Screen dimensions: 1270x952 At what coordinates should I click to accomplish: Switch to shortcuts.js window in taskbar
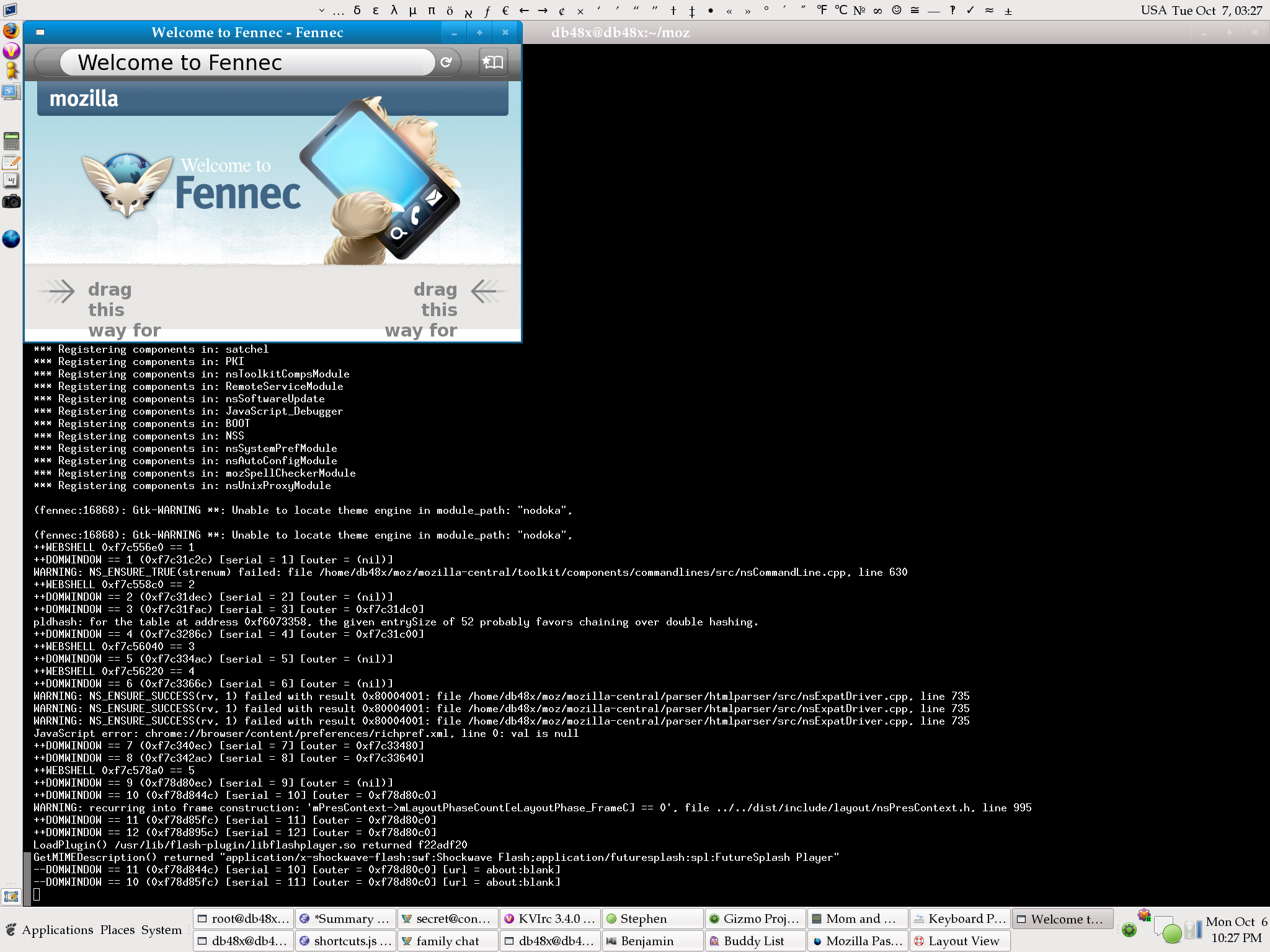(345, 941)
